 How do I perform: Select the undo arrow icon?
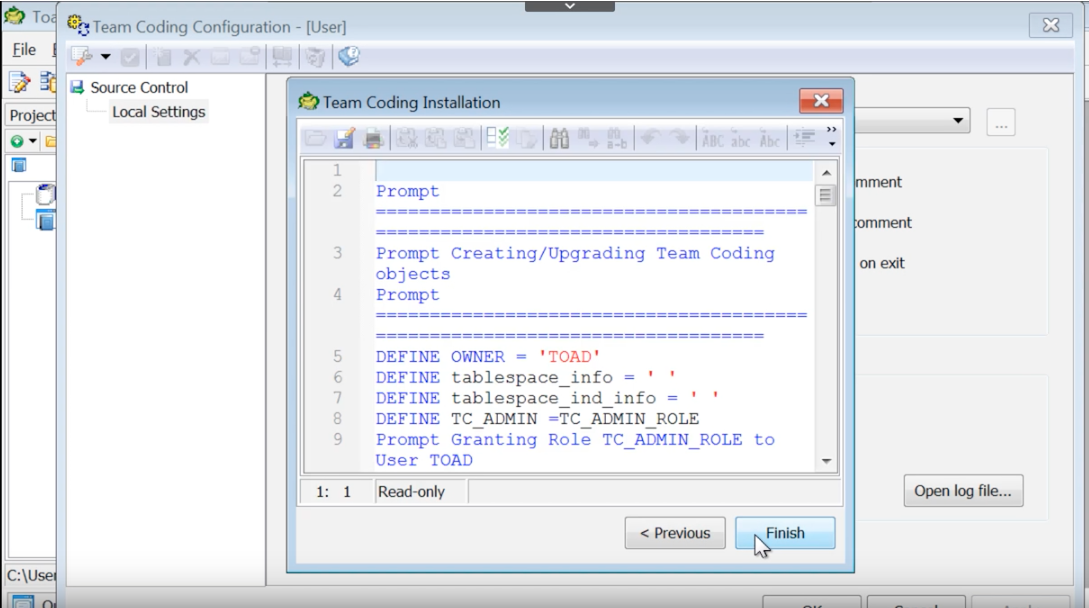pos(650,137)
